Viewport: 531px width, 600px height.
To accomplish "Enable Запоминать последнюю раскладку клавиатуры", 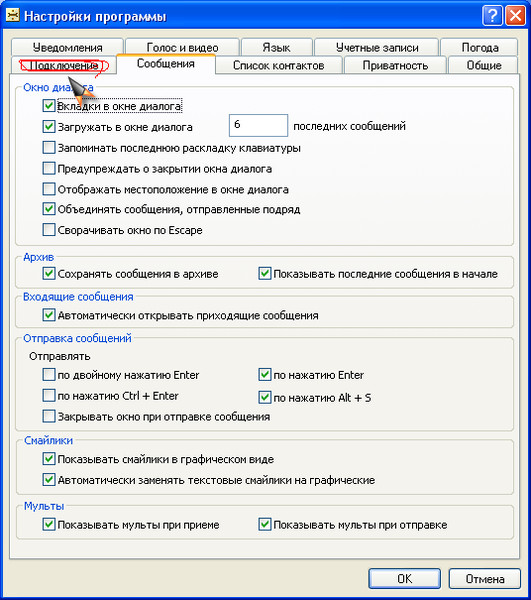I will point(49,147).
